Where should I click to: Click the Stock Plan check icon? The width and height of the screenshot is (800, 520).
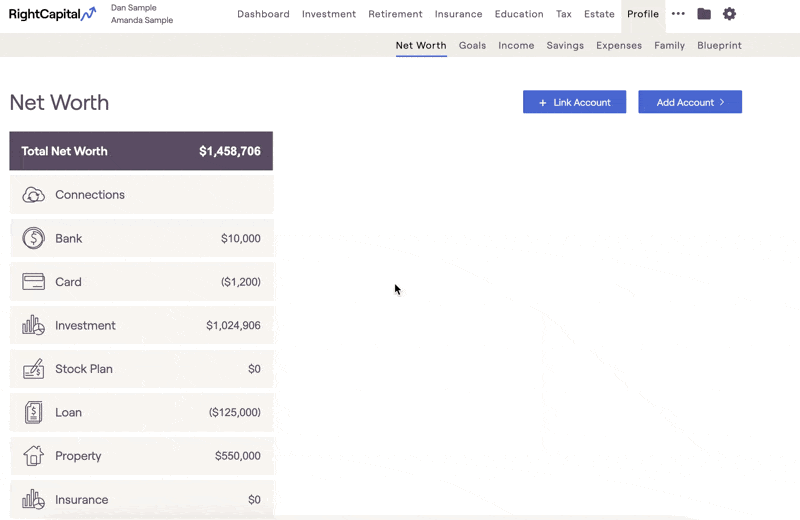pos(33,368)
